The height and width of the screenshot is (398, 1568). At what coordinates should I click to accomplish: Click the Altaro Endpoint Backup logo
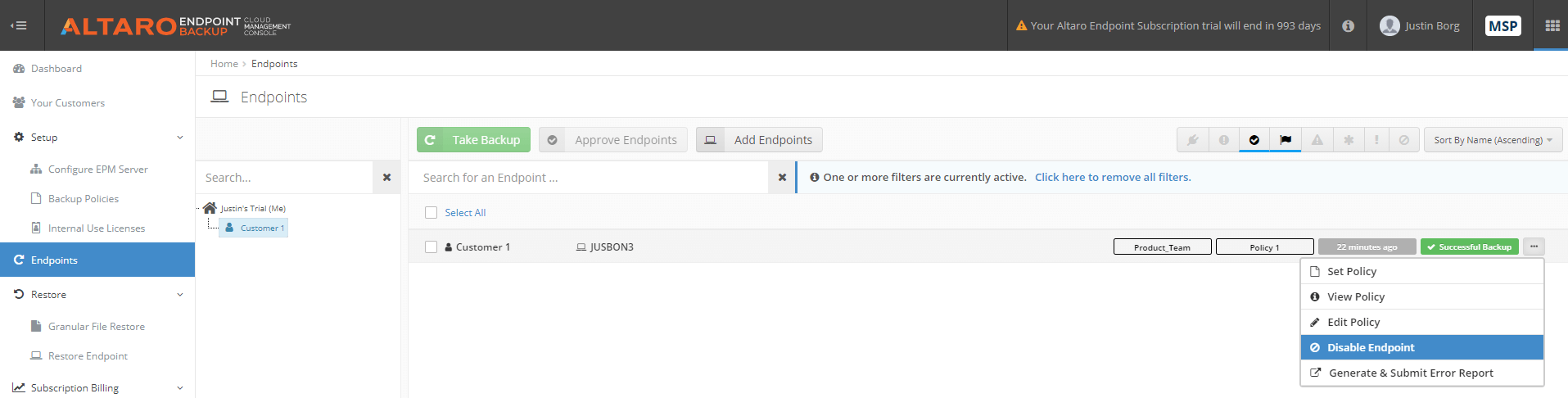(x=176, y=26)
